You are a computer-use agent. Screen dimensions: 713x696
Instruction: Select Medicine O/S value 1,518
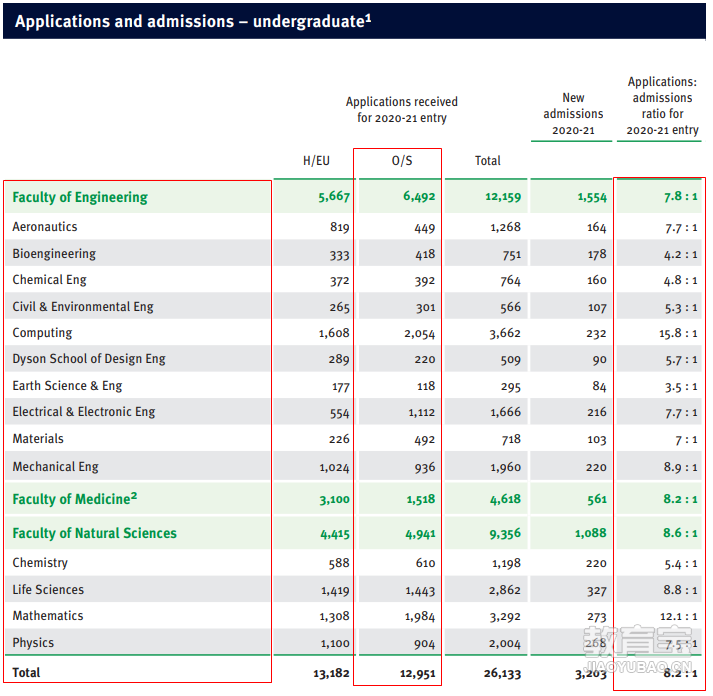[x=421, y=500]
